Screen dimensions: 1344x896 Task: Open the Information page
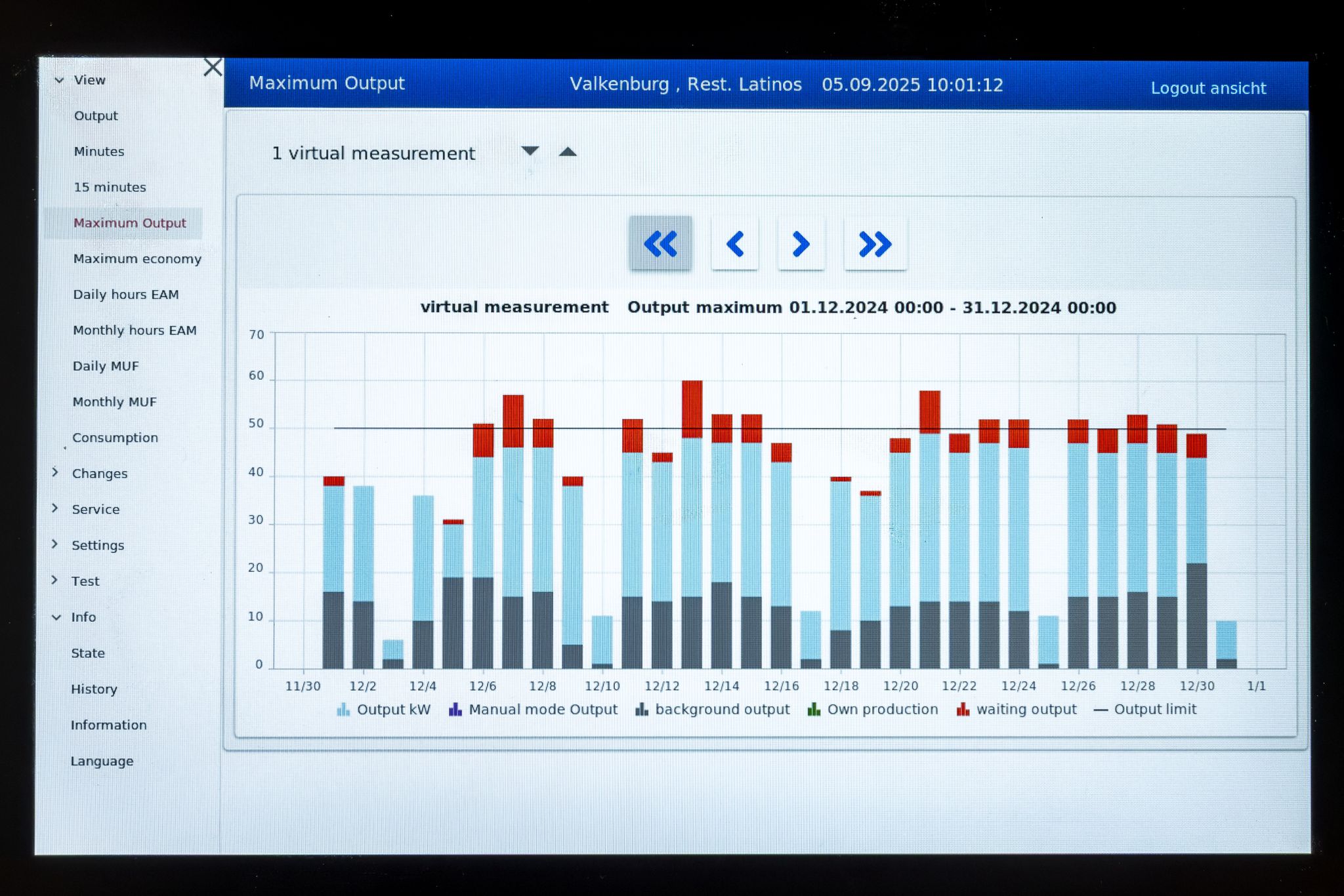[x=108, y=725]
